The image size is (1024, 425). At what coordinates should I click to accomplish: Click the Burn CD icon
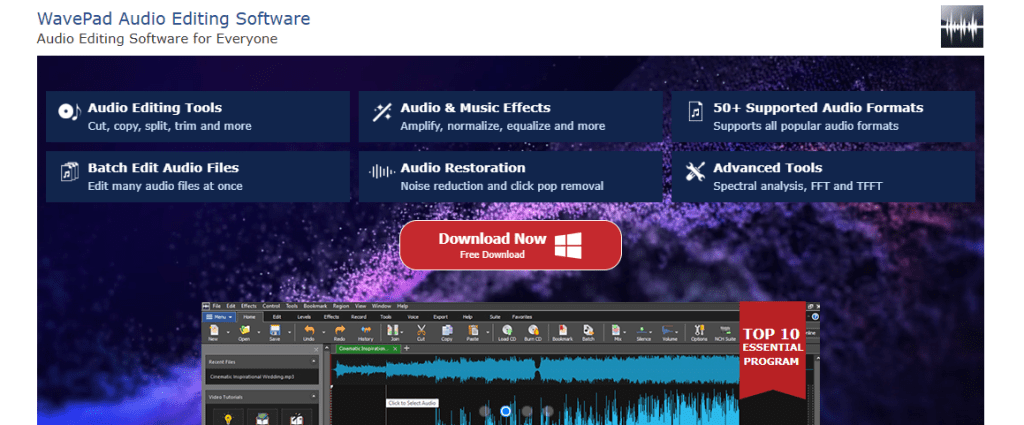tap(534, 330)
